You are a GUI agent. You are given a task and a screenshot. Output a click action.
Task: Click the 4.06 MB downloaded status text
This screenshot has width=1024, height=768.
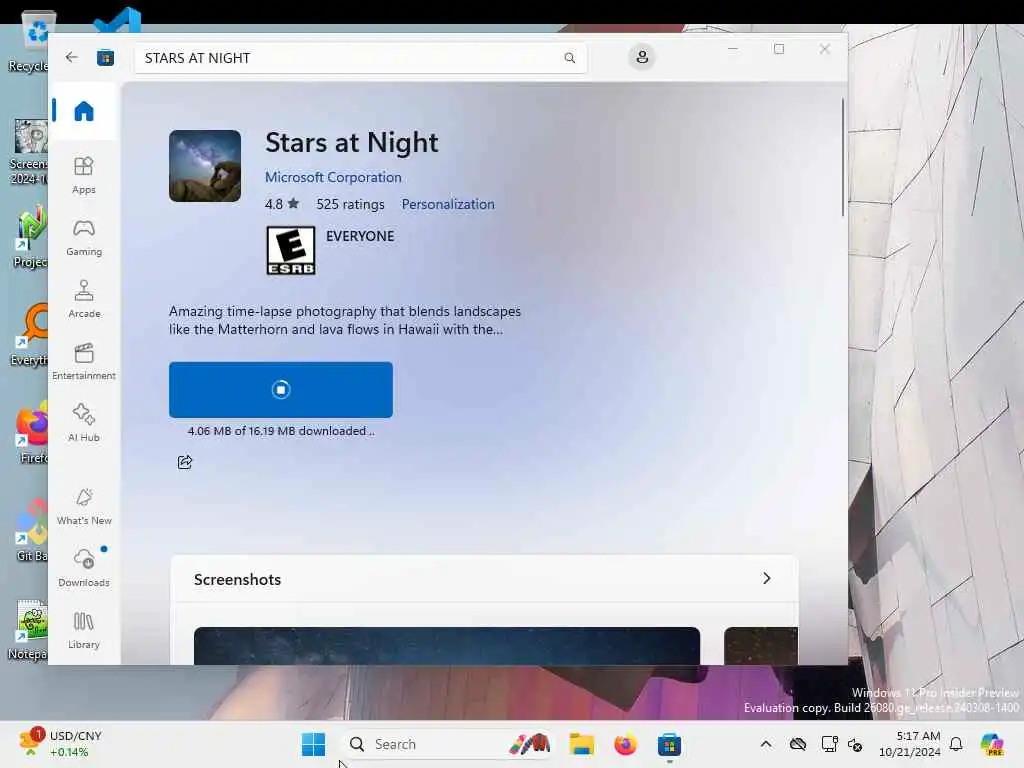pyautogui.click(x=281, y=431)
